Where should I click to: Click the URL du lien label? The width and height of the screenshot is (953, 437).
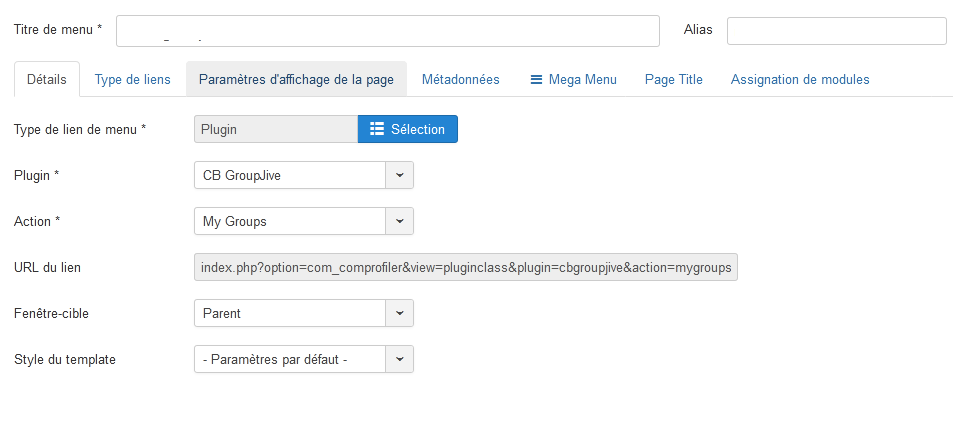[47, 267]
